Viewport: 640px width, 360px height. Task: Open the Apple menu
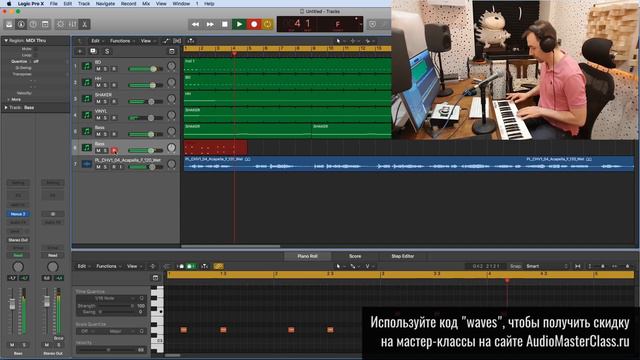[9, 4]
